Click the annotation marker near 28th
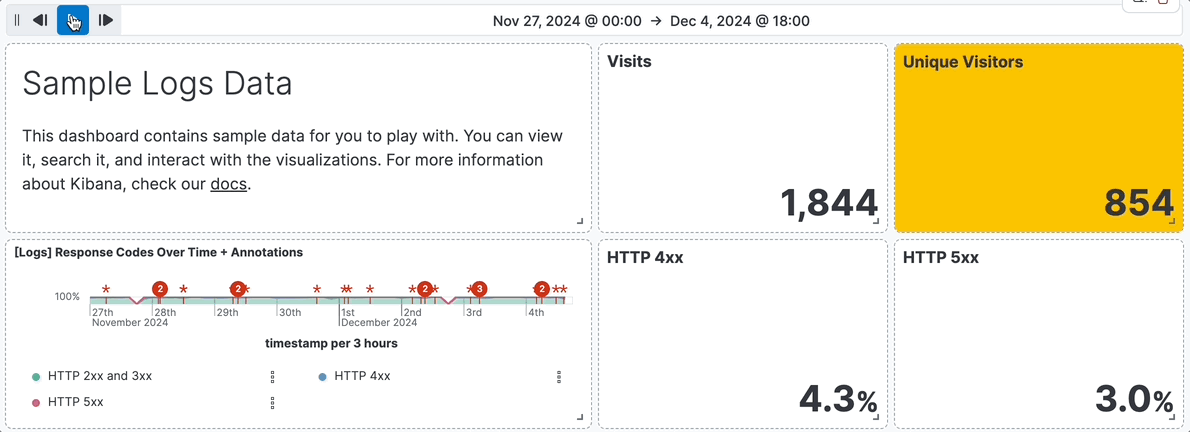 pyautogui.click(x=160, y=289)
